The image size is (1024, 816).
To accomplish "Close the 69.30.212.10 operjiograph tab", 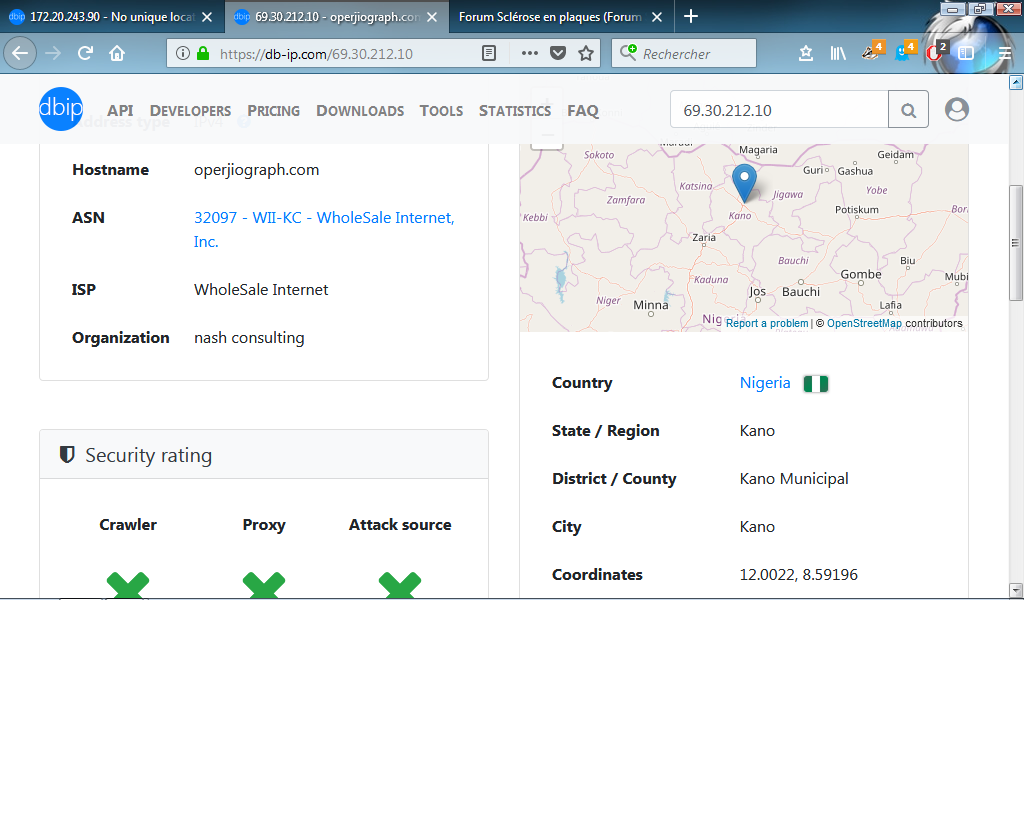I will pos(432,17).
